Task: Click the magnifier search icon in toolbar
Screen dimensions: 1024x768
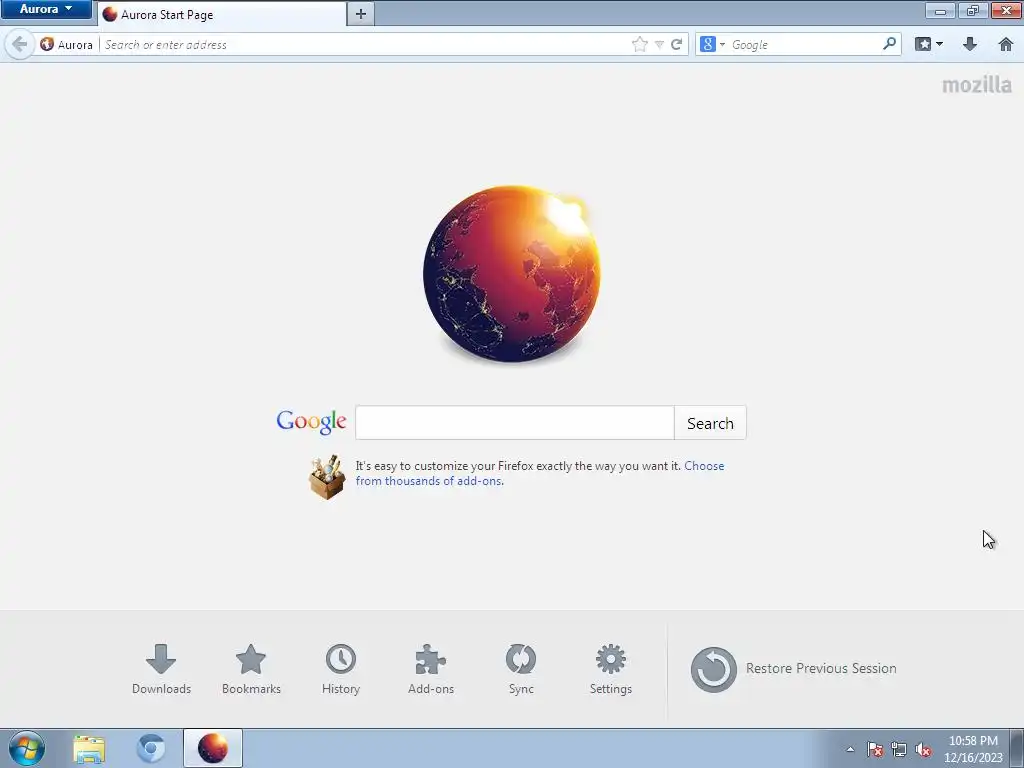Action: (889, 44)
